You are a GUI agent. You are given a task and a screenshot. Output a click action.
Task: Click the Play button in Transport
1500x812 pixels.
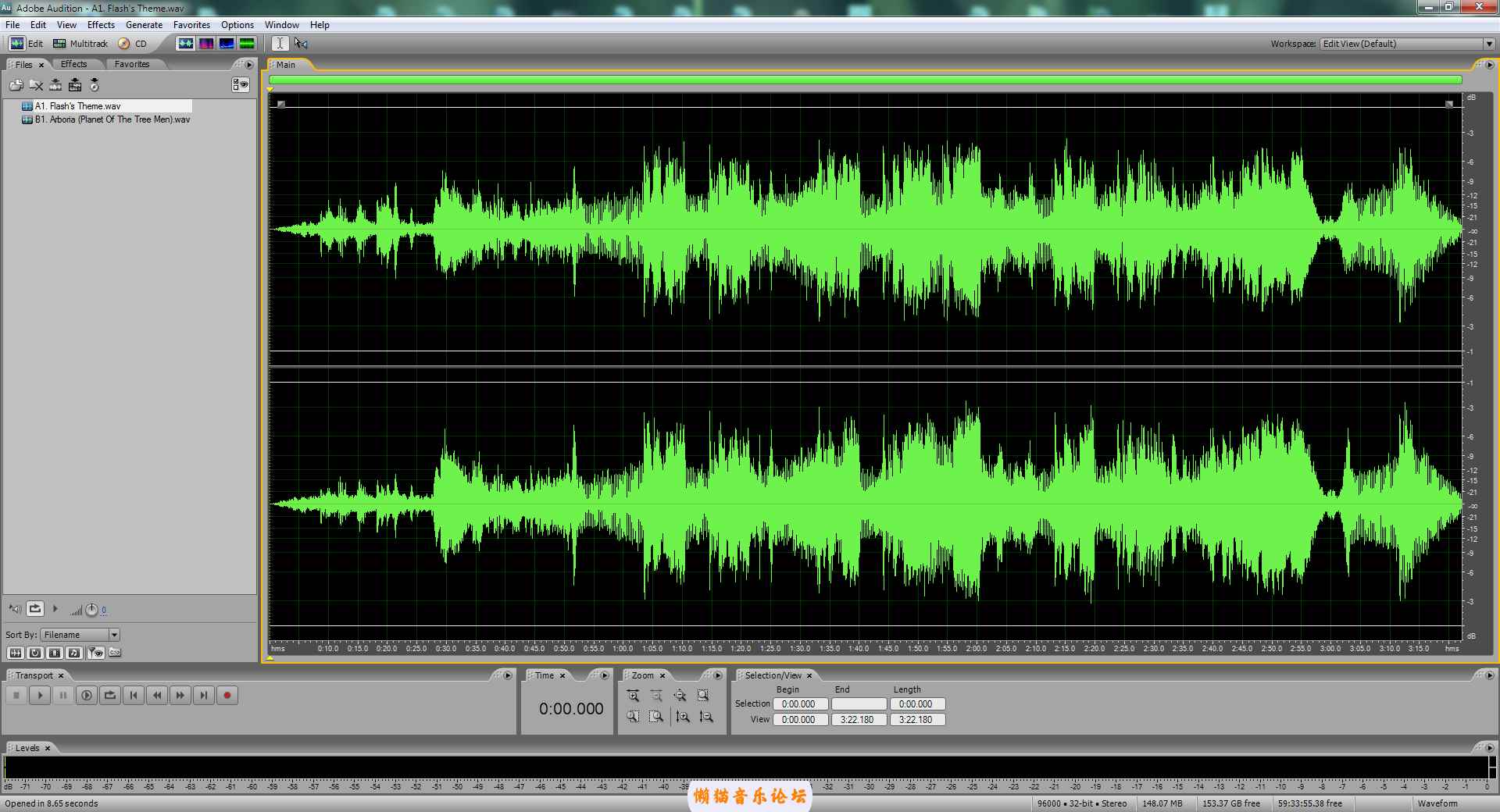pos(40,695)
